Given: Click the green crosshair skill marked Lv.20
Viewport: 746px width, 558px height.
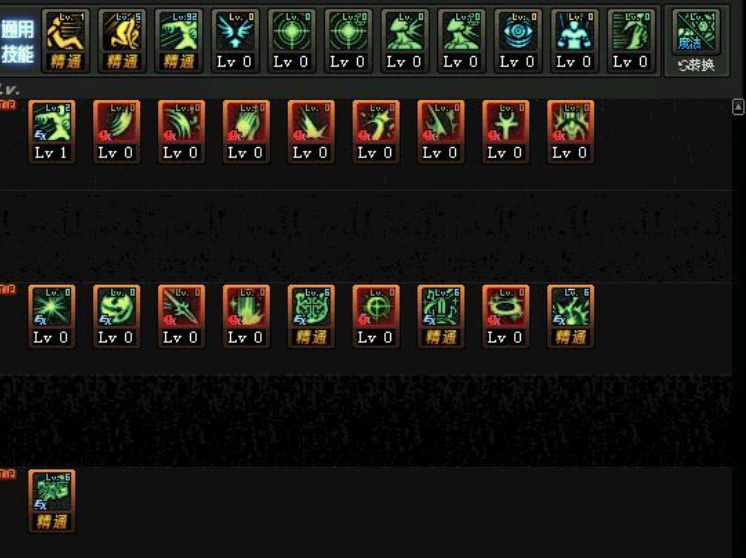Looking at the screenshot, I should (348, 40).
